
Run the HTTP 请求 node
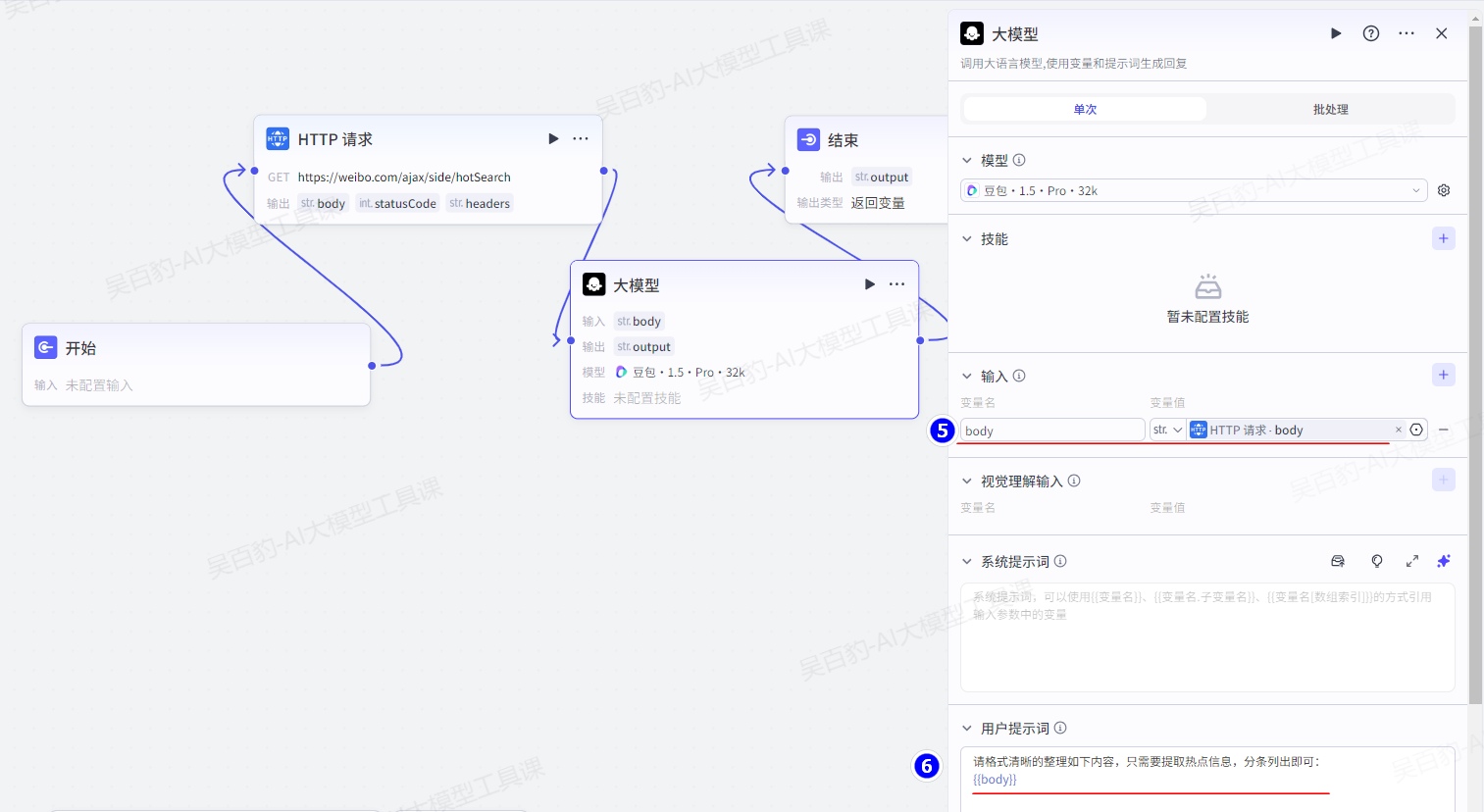[x=553, y=139]
